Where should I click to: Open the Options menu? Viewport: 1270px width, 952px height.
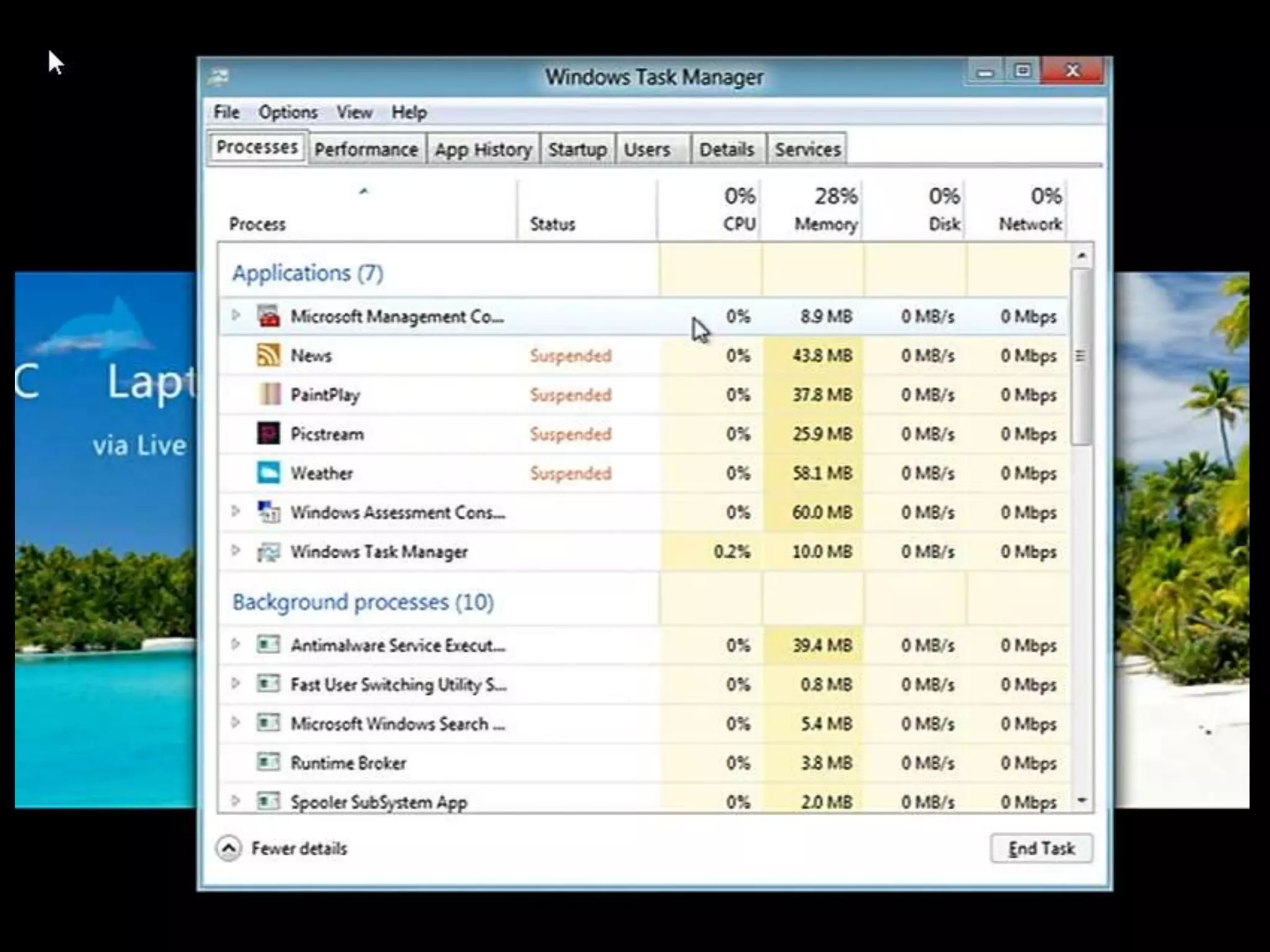pyautogui.click(x=288, y=112)
